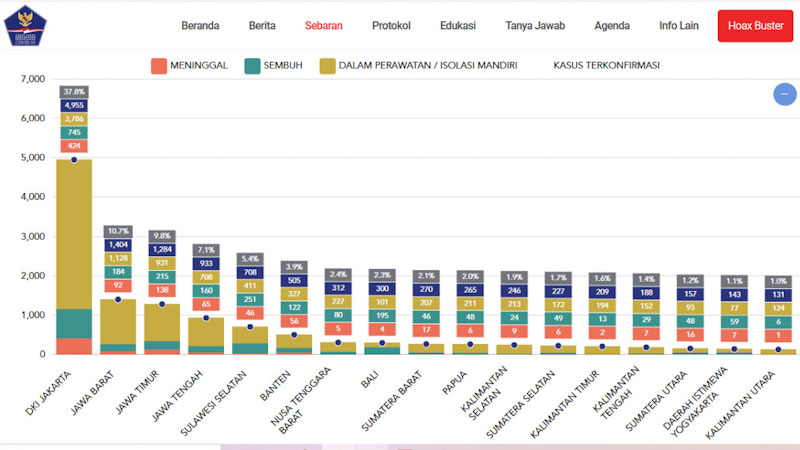Viewport: 800px width, 450px height.
Task: Open the Berita menu item
Action: click(262, 26)
